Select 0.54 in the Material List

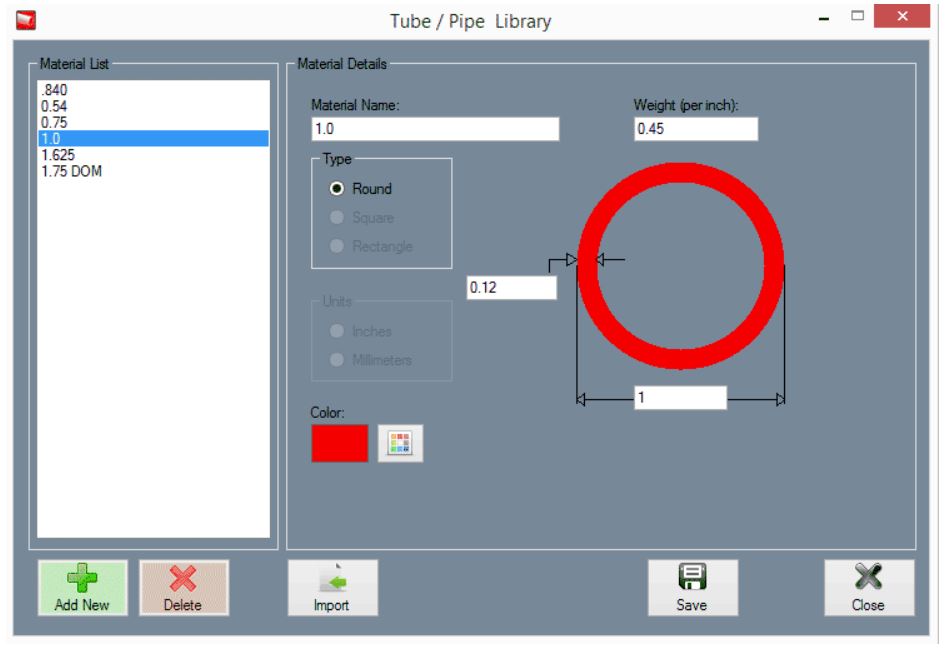coord(153,106)
